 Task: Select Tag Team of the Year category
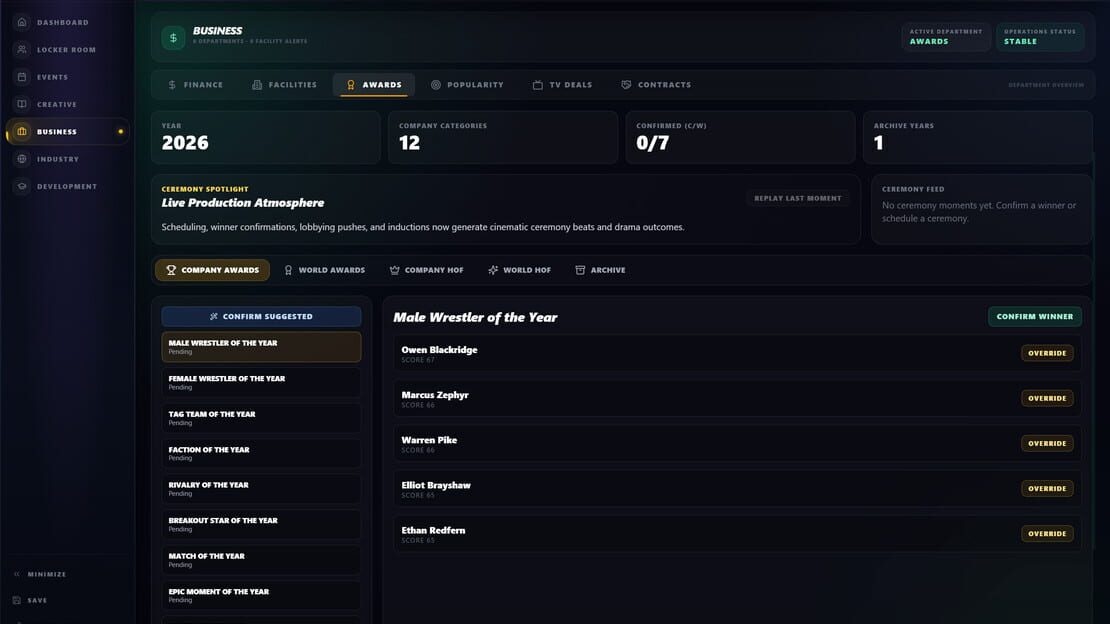(x=261, y=418)
